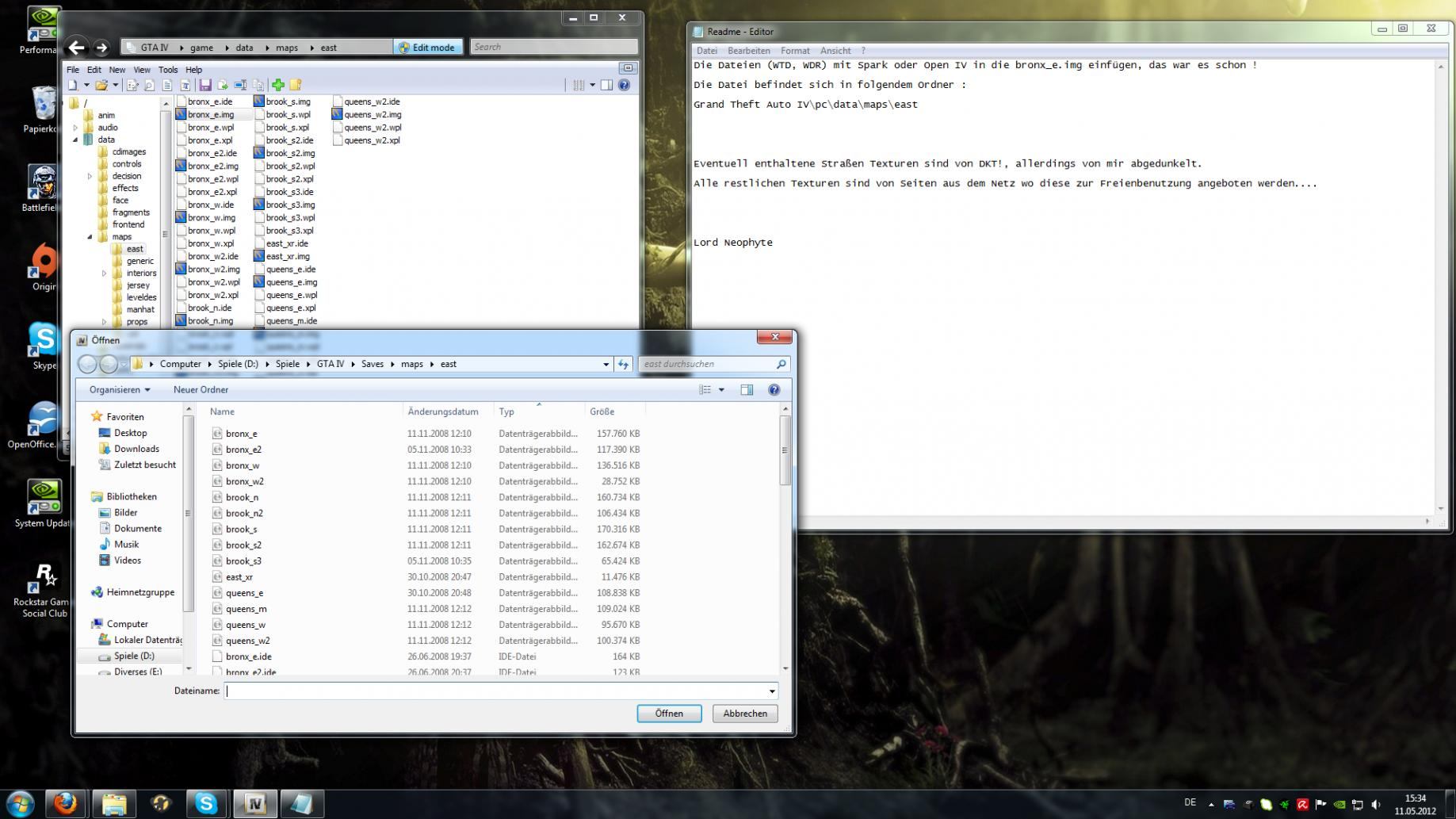Toggle OpenIV Edit mode
The image size is (1456, 819).
tap(427, 48)
